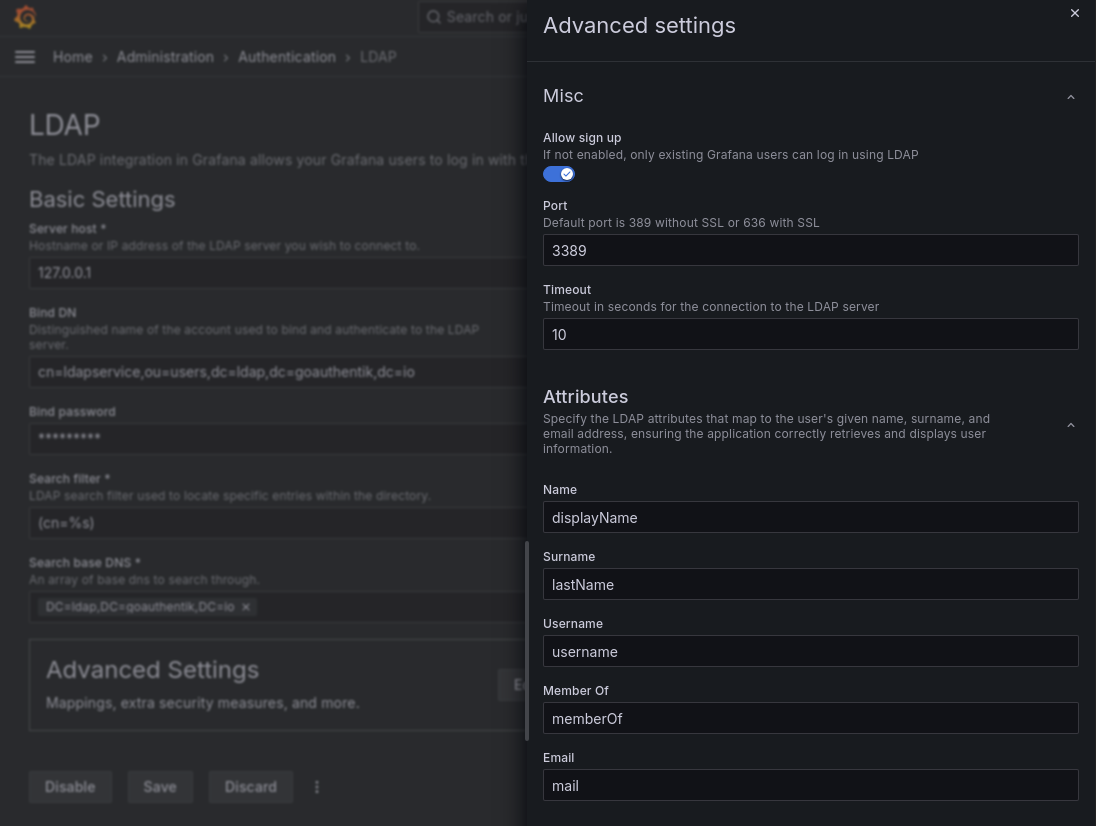
Task: Click the Disable button
Action: (70, 787)
